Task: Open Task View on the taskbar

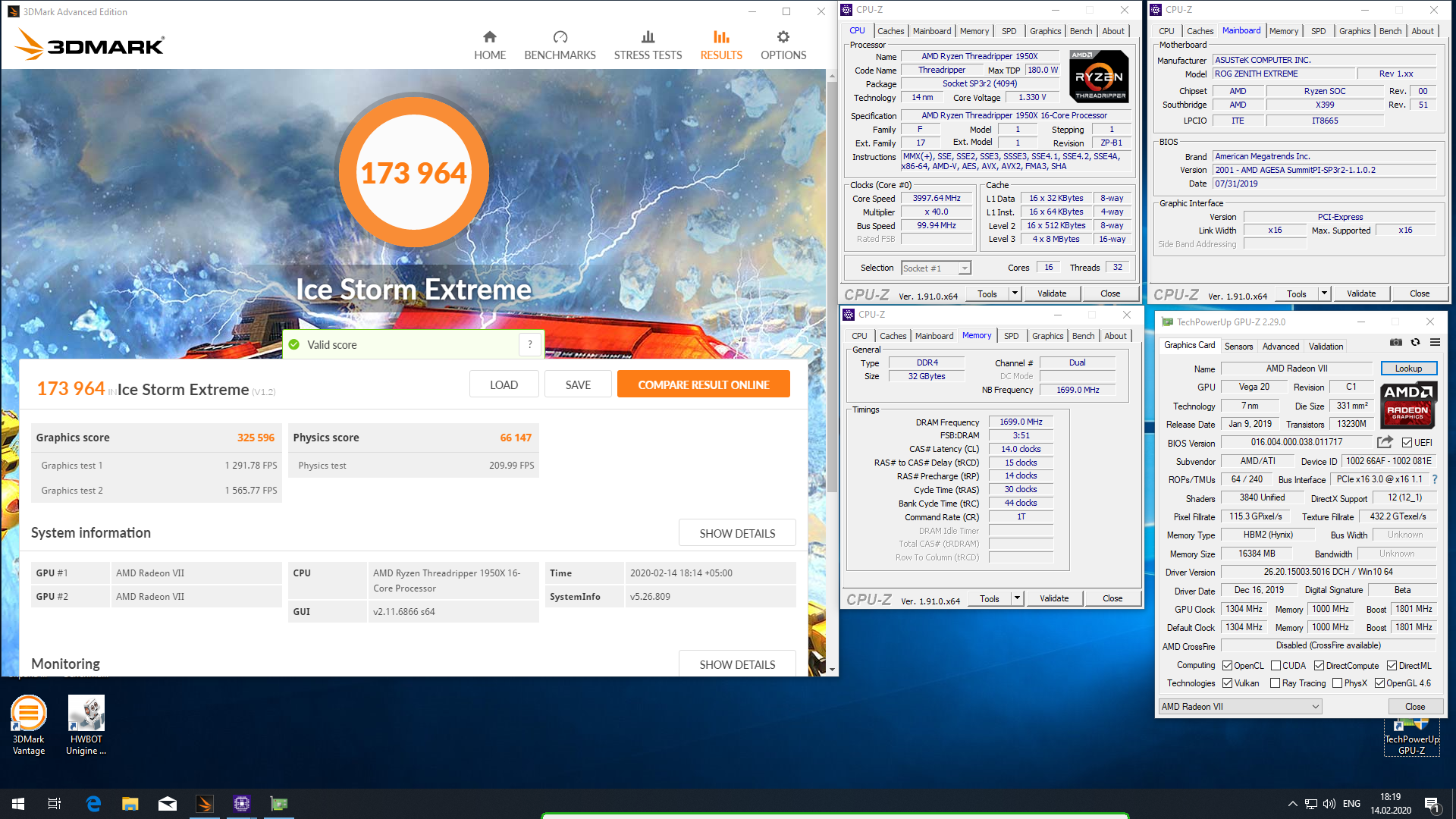Action: click(55, 804)
